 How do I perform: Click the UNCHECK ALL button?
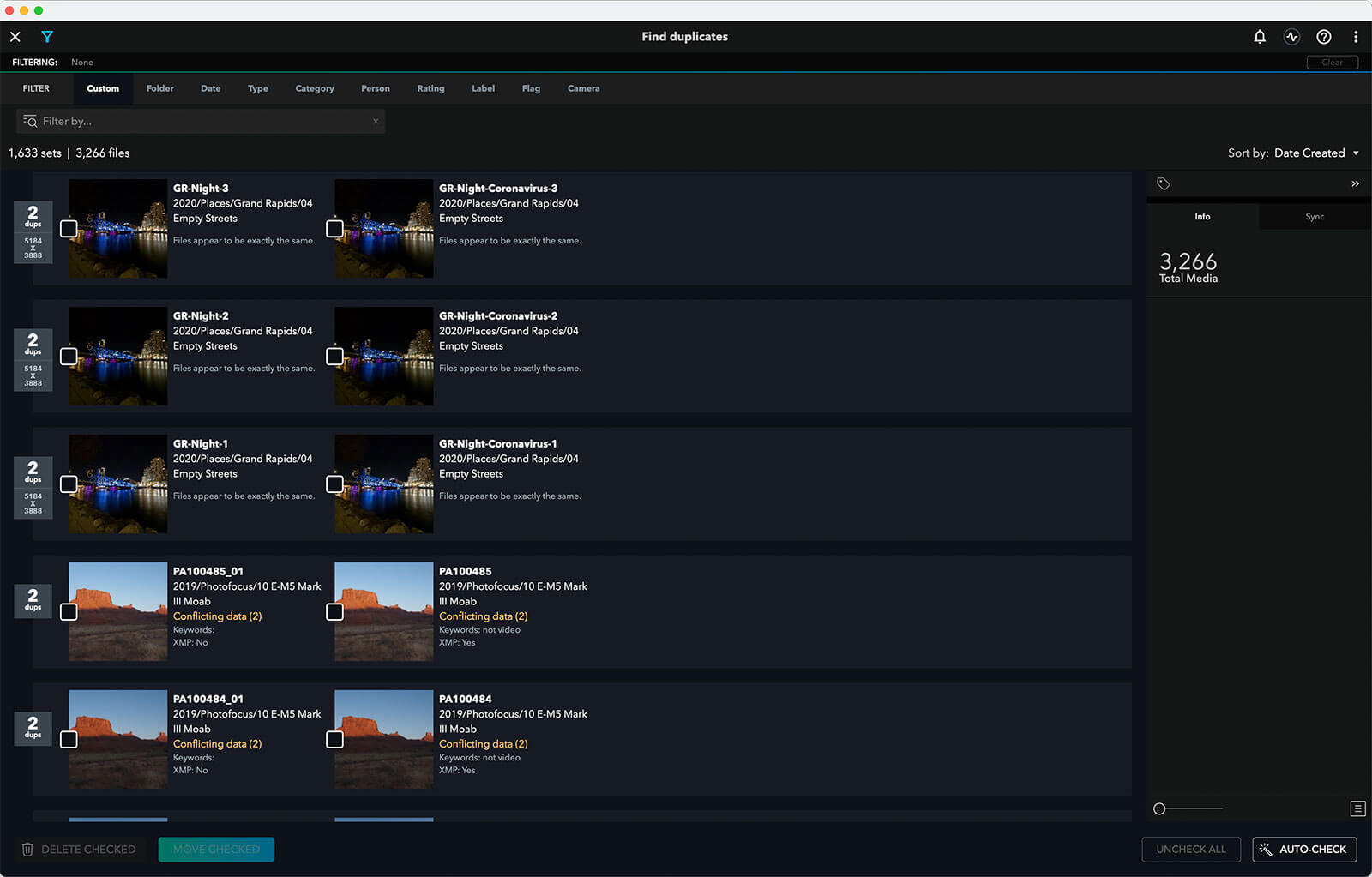tap(1190, 850)
